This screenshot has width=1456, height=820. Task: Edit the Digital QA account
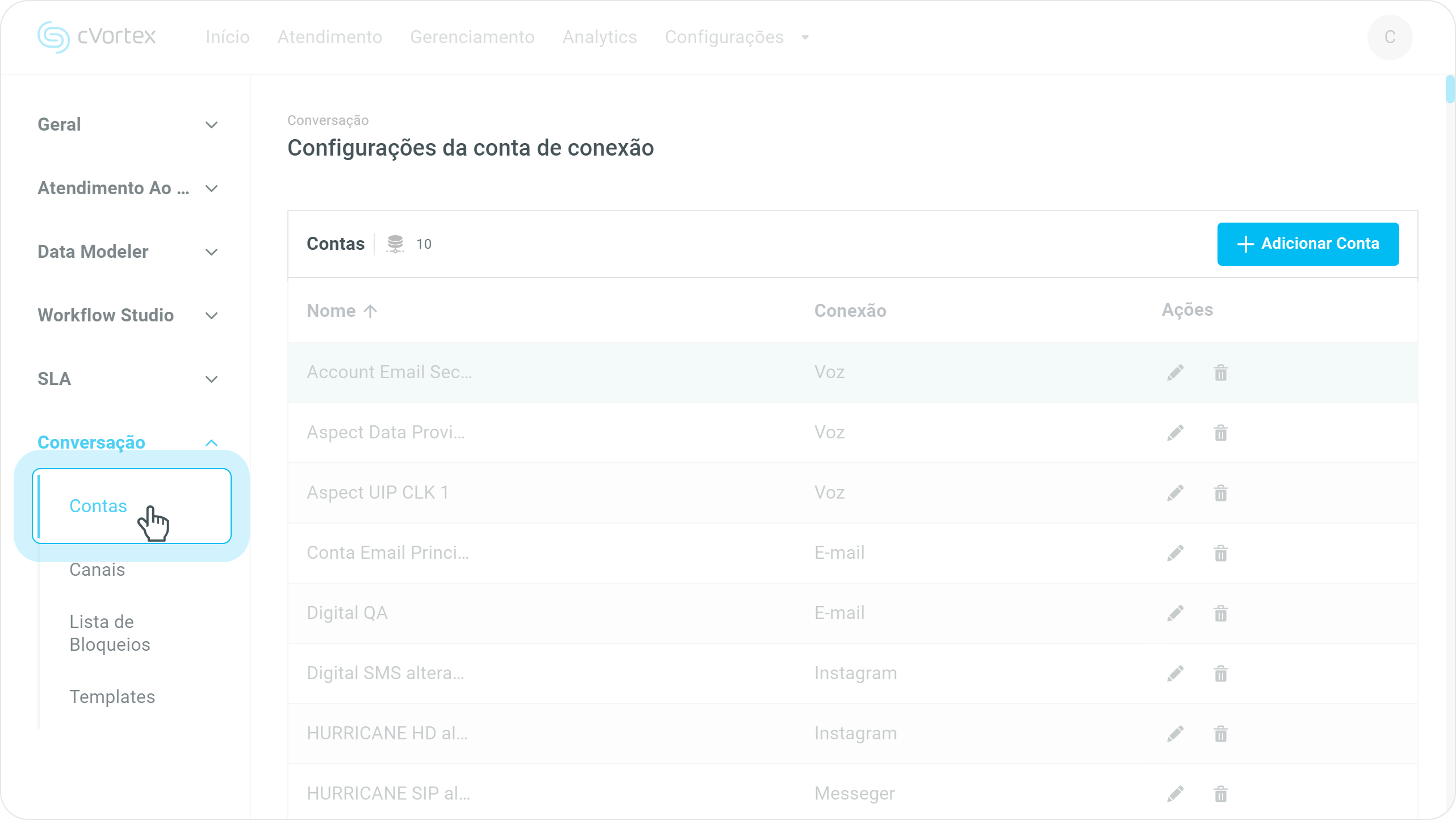pos(1175,613)
